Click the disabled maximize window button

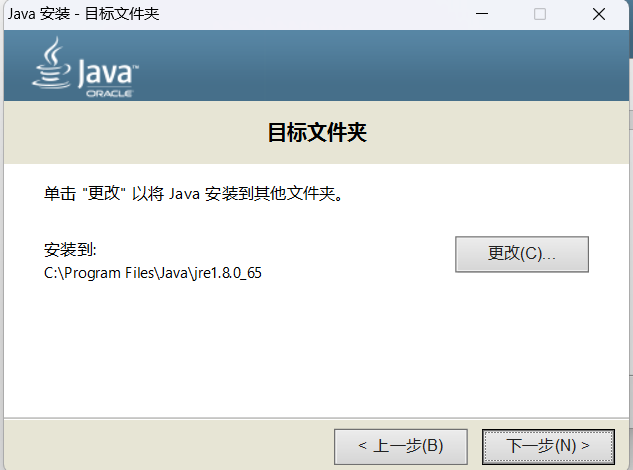pos(540,14)
